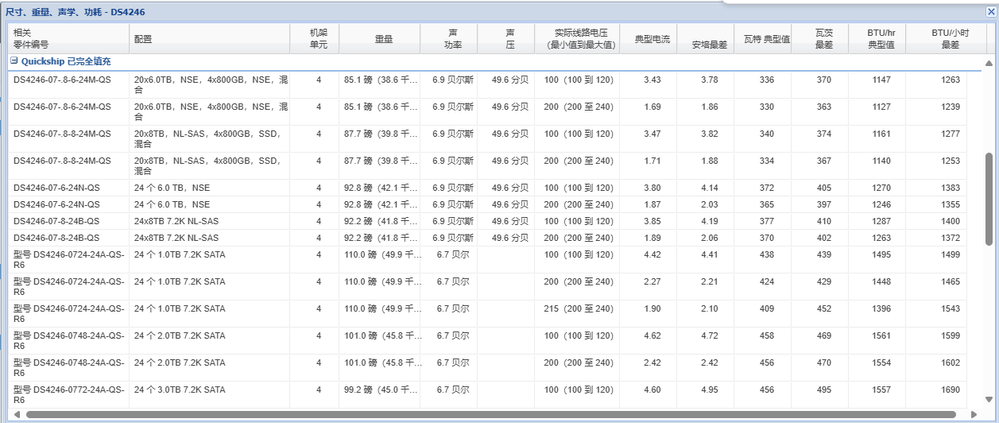Screen dimensions: 999x423
Task: Select the 1465 BTU worst-case cell
Action: pyautogui.click(x=950, y=282)
